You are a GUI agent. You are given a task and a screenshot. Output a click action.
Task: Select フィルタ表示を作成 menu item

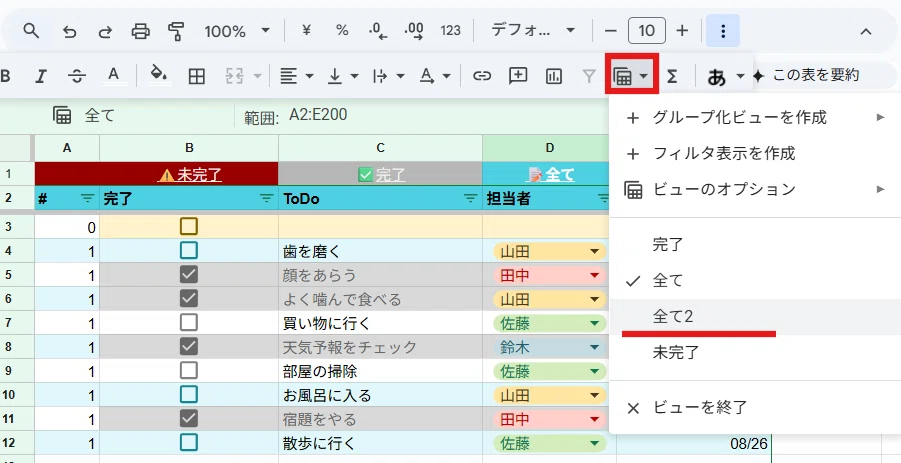tap(755, 153)
